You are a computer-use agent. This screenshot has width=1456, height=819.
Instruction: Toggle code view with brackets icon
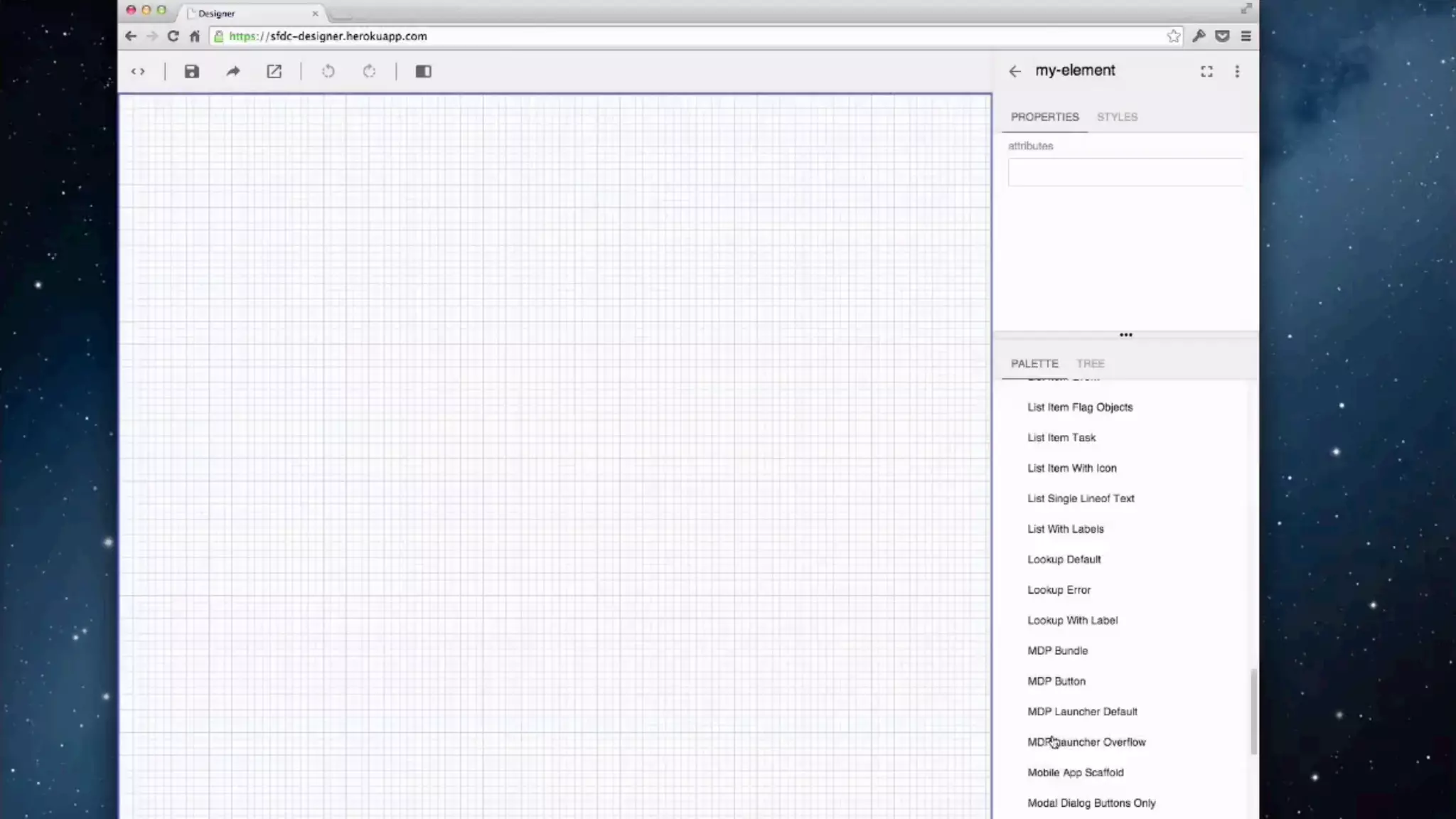coord(138,71)
